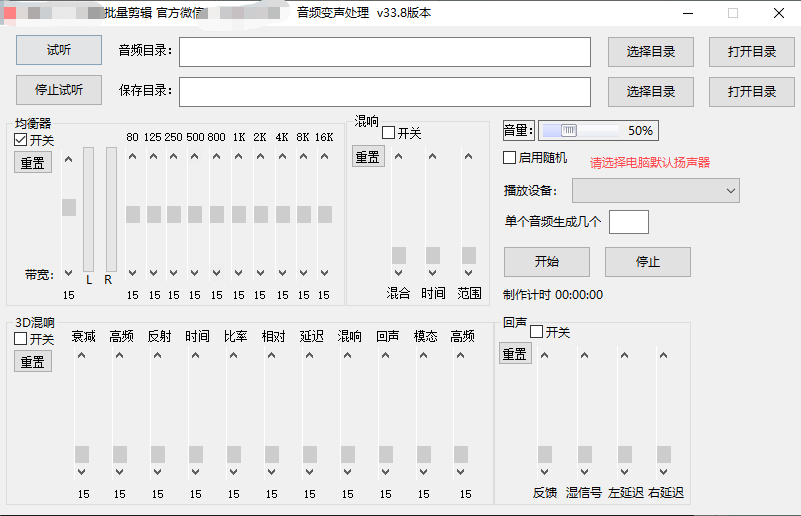The height and width of the screenshot is (516, 801).
Task: Click up arrow above 3D 衰减 slider
Action: (x=82, y=357)
